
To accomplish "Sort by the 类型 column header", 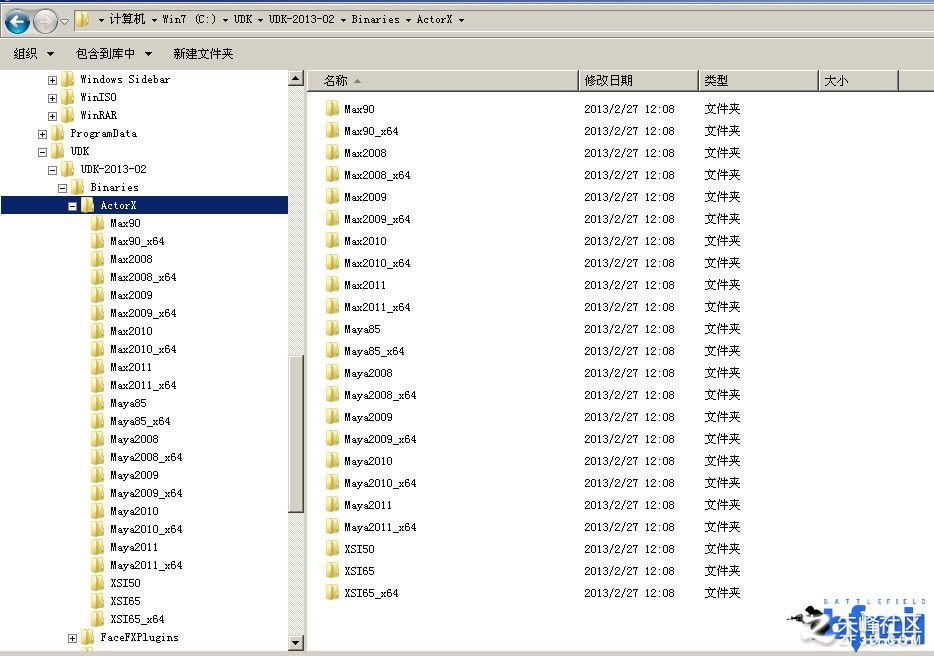I will point(758,80).
